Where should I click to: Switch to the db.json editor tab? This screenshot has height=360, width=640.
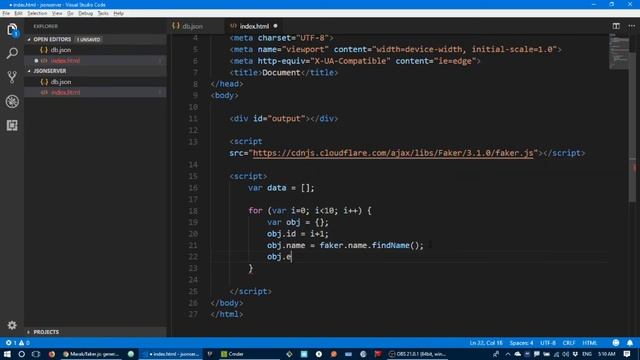click(197, 26)
